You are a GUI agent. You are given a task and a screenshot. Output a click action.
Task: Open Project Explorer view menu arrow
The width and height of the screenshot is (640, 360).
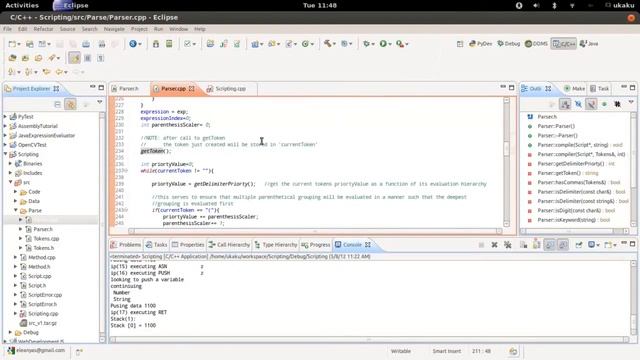[x=100, y=102]
